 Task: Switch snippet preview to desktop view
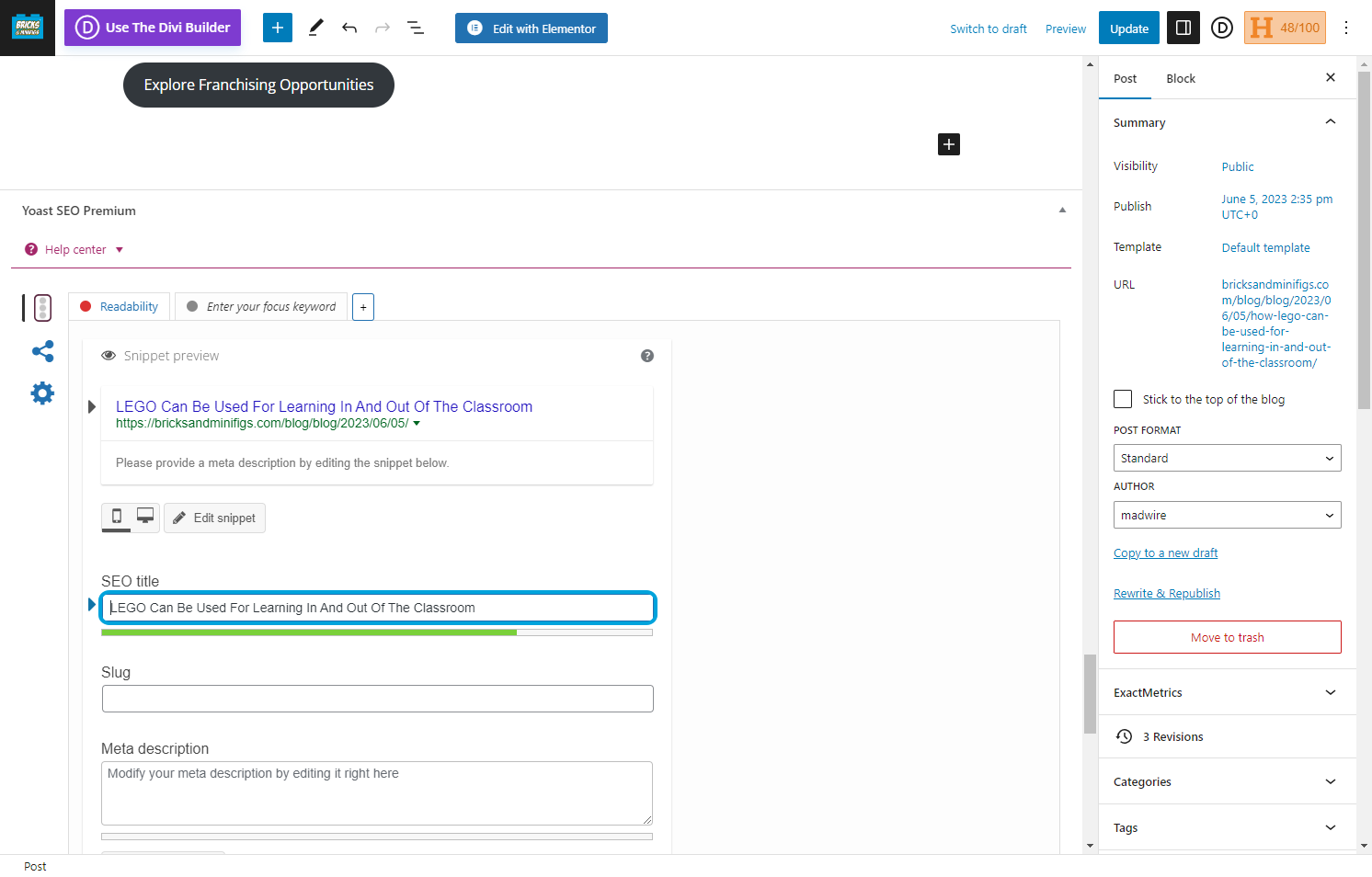[145, 517]
